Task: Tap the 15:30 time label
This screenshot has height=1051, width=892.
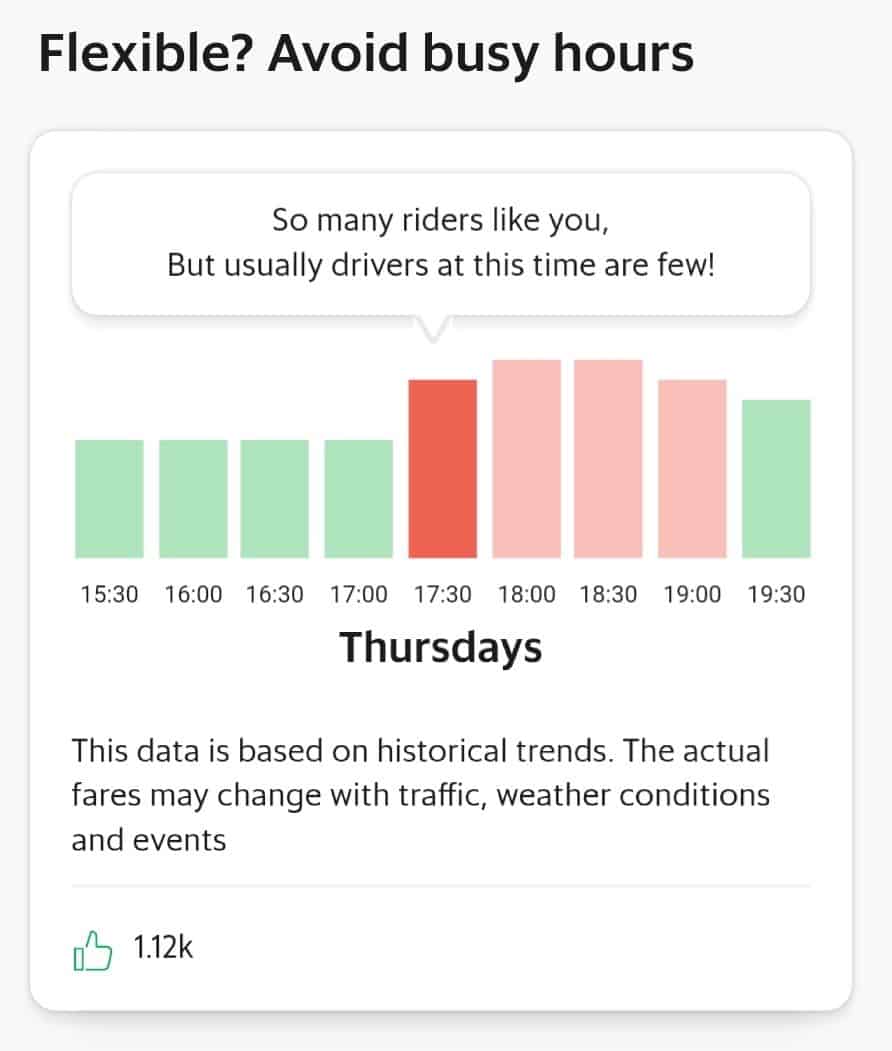Action: point(109,595)
